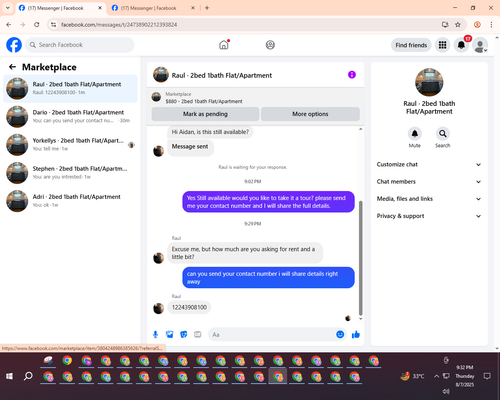Open emoji picker in message box

coord(340,334)
